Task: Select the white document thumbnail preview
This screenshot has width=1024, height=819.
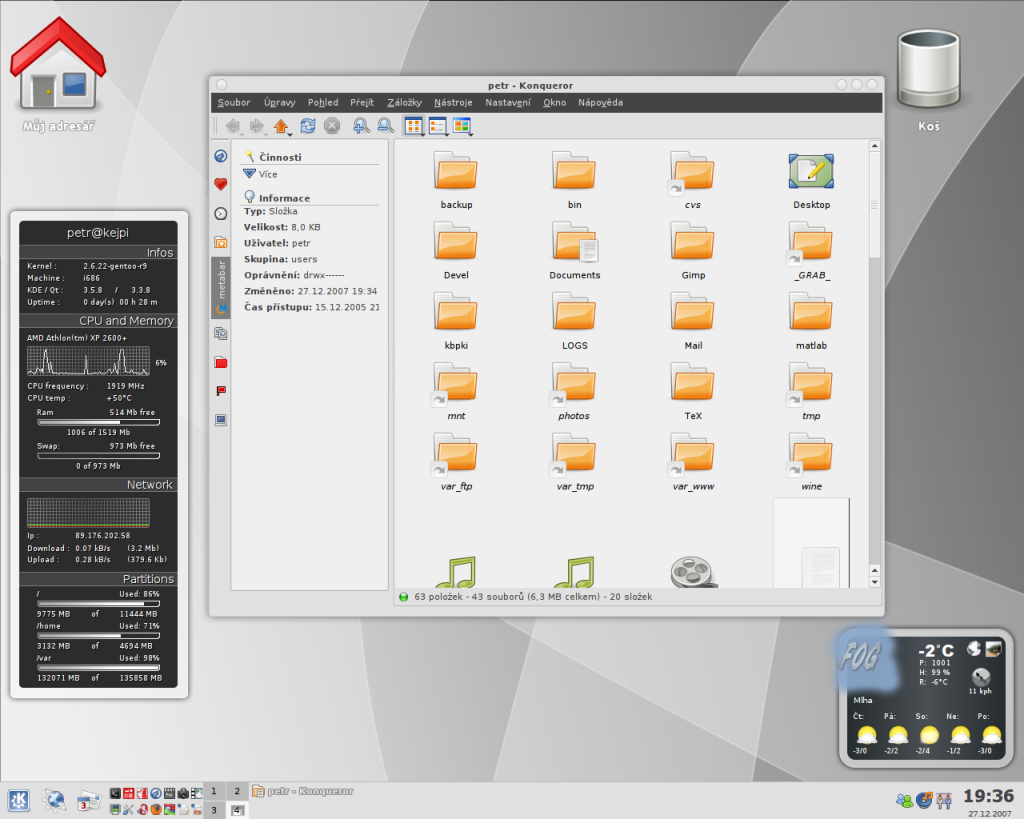Action: pos(811,543)
